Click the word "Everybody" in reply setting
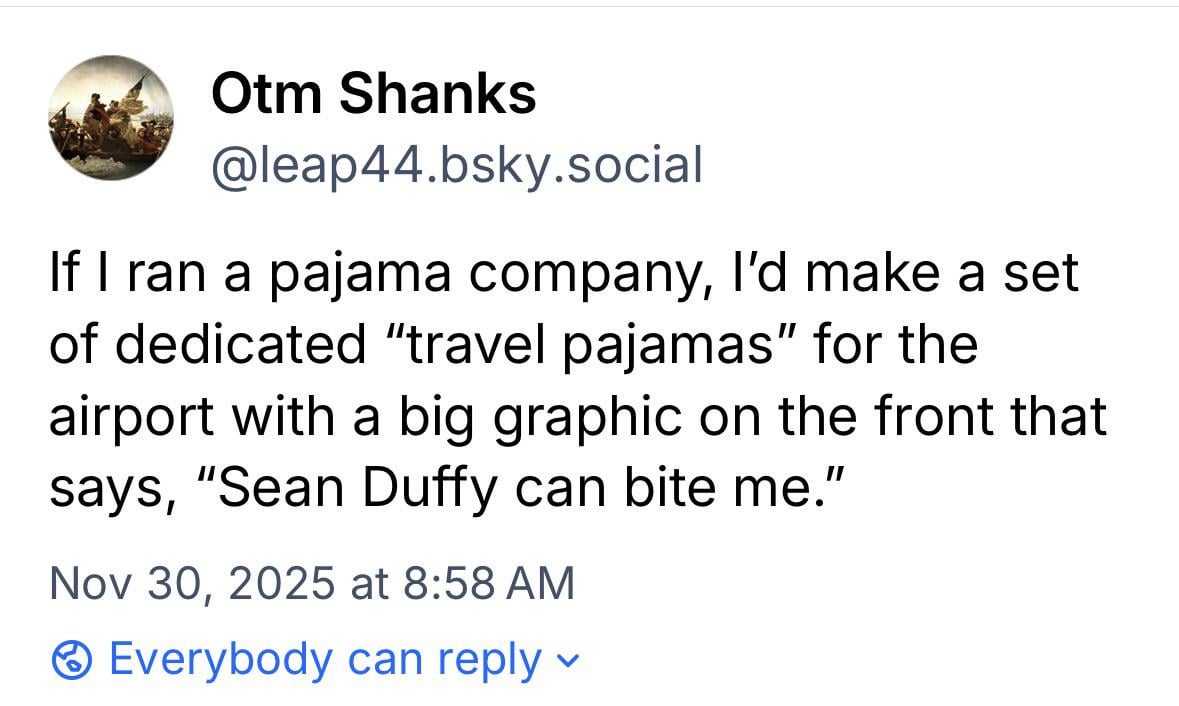 222,661
